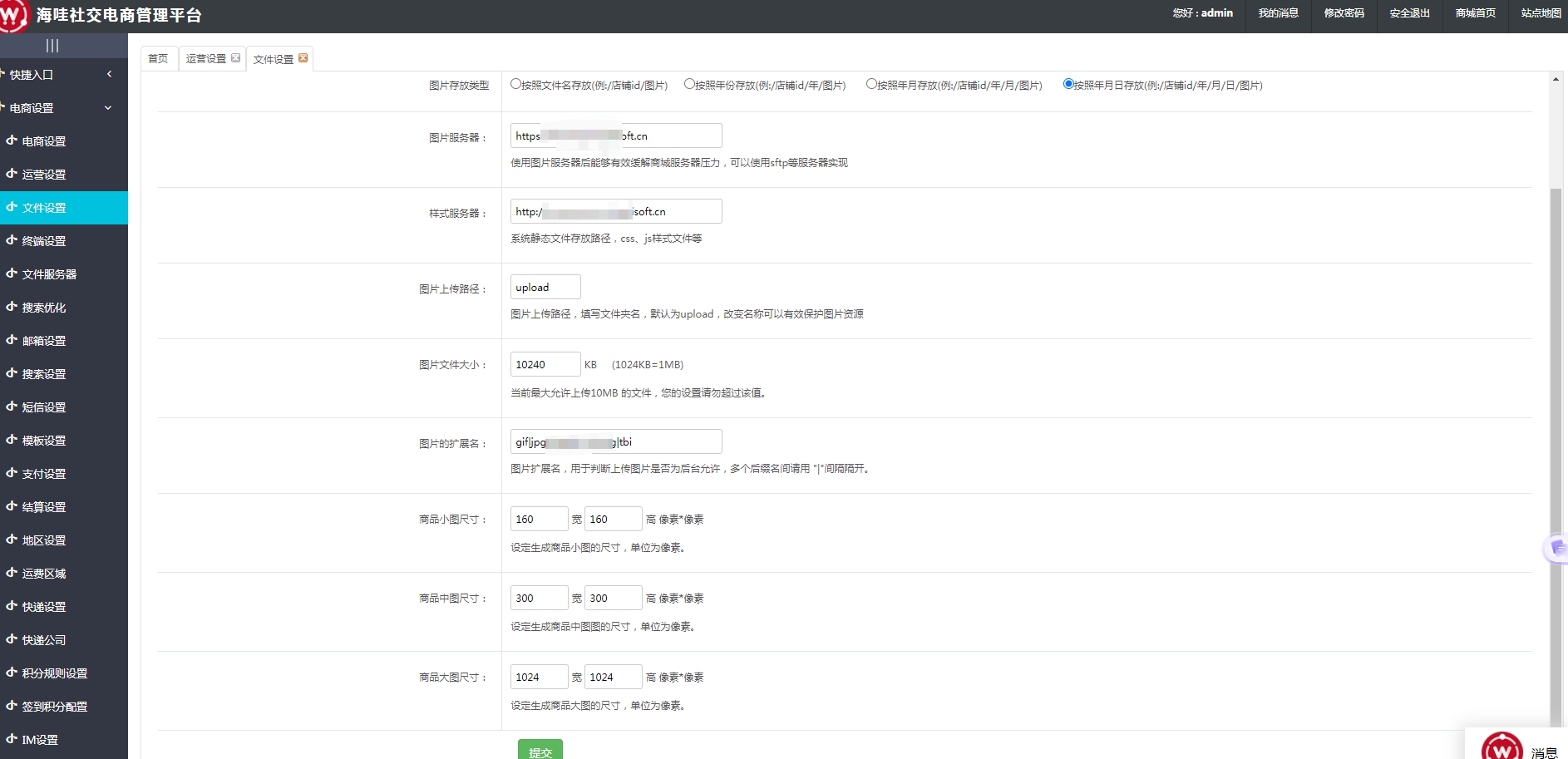Open 商城首页 from the top bar

tap(1474, 13)
